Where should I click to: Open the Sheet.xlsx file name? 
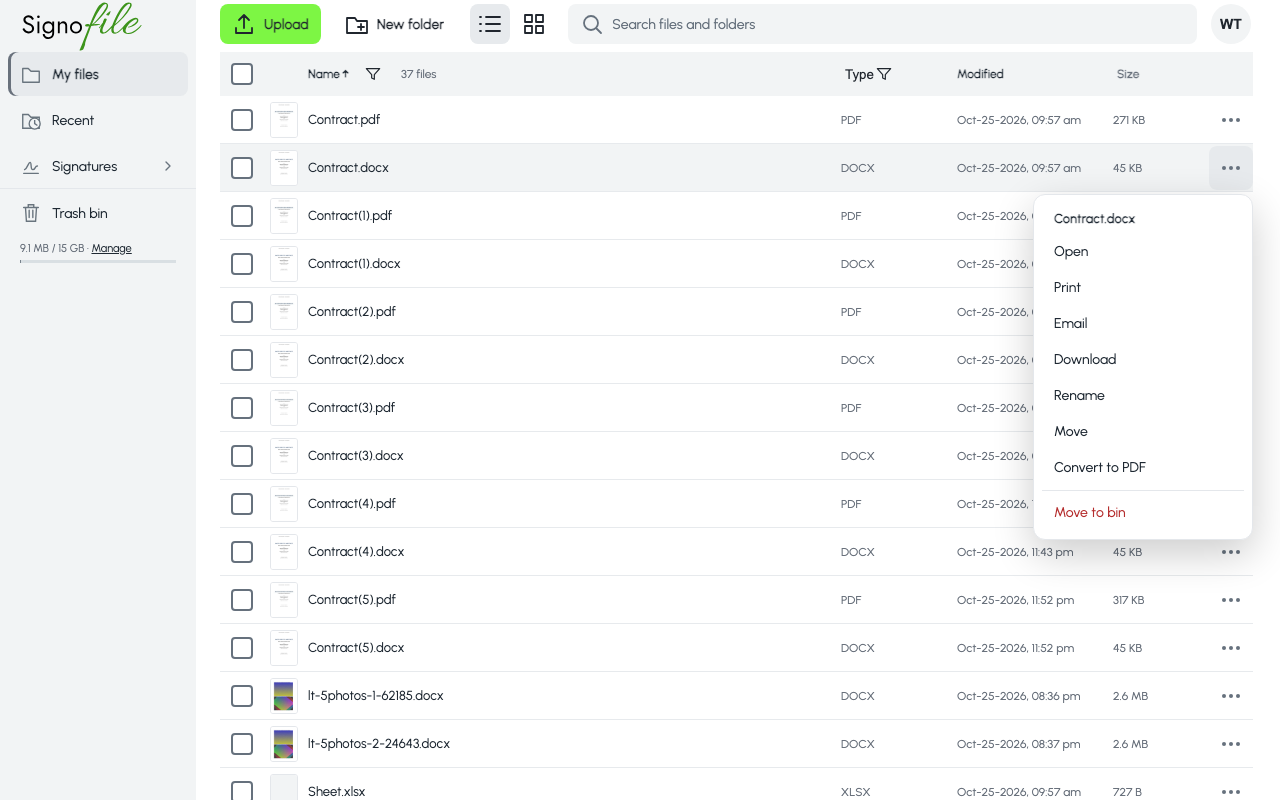pos(336,792)
